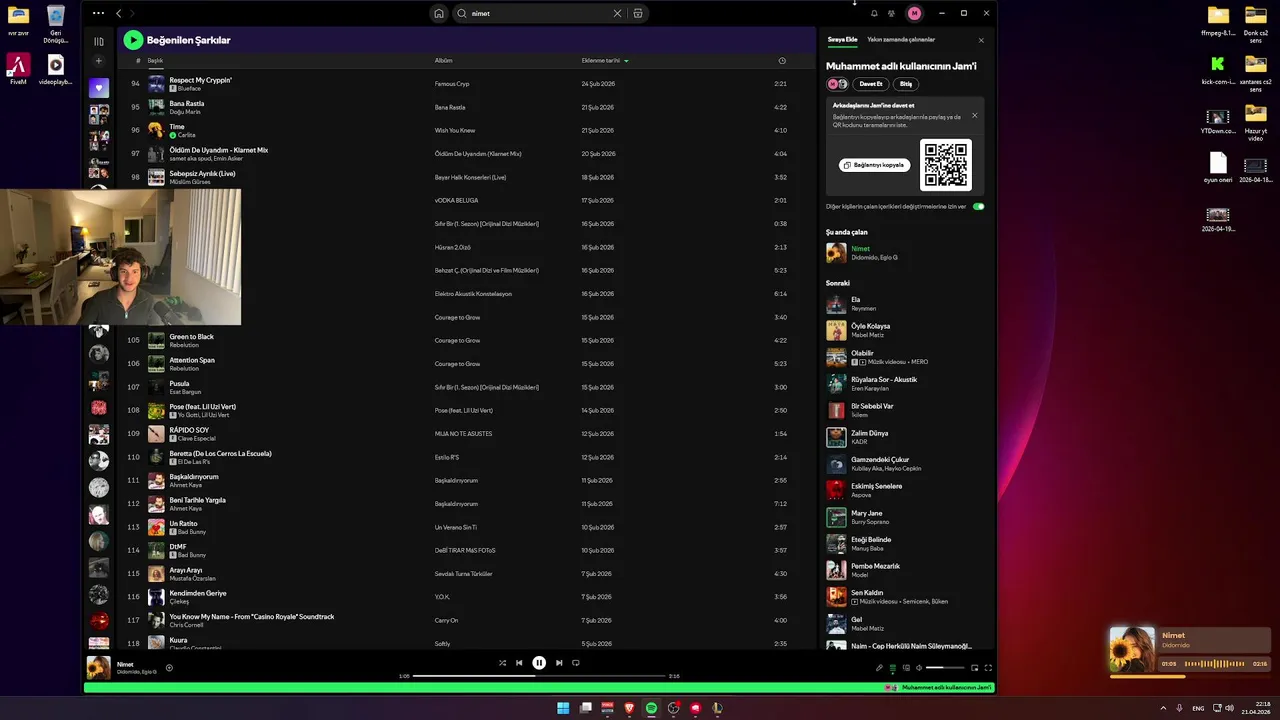The height and width of the screenshot is (720, 1280).
Task: Close the queue side panel
Action: coord(981,41)
